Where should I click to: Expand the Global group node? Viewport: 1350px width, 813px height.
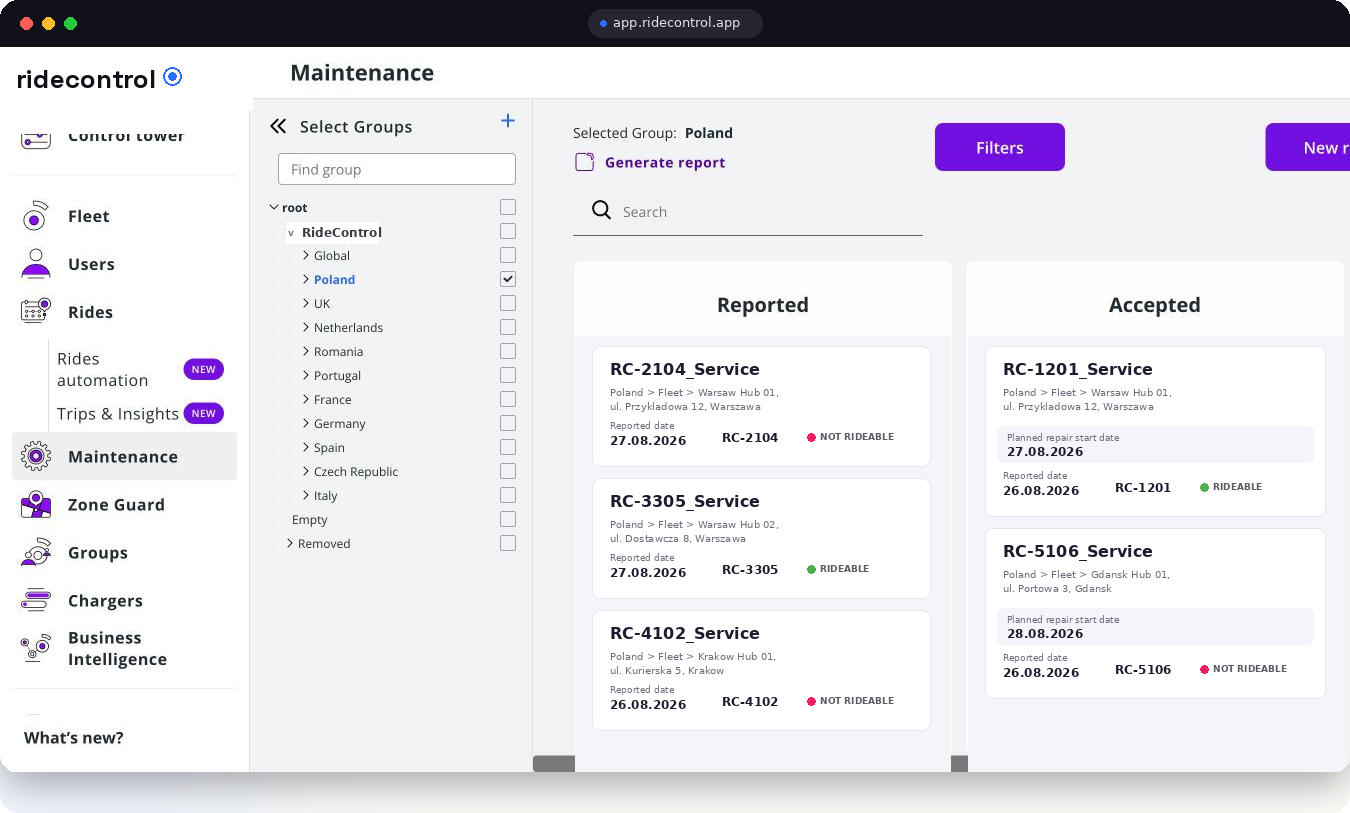tap(306, 256)
